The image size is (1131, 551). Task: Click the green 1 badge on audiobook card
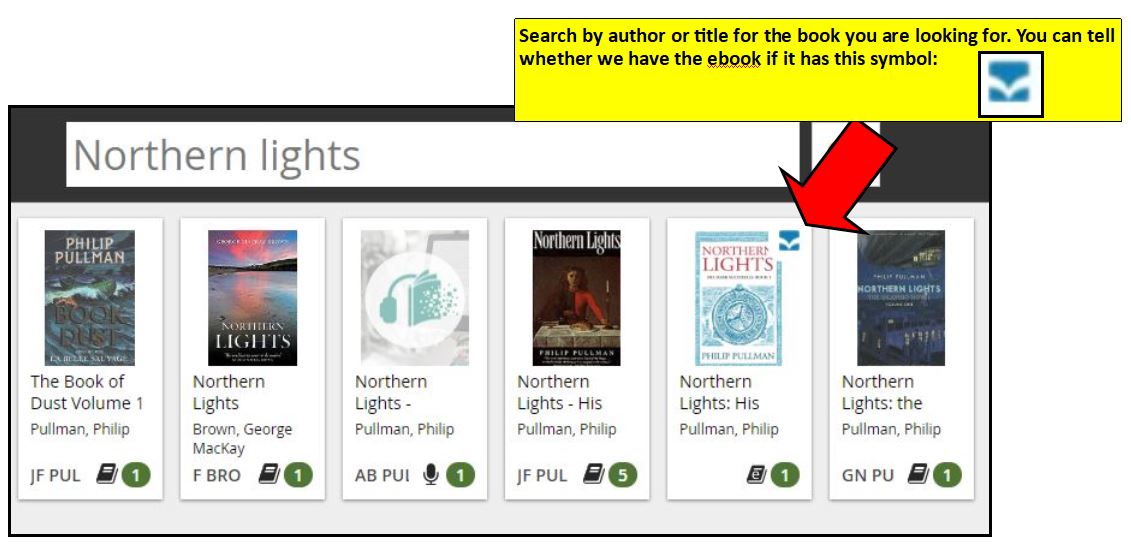tap(460, 475)
